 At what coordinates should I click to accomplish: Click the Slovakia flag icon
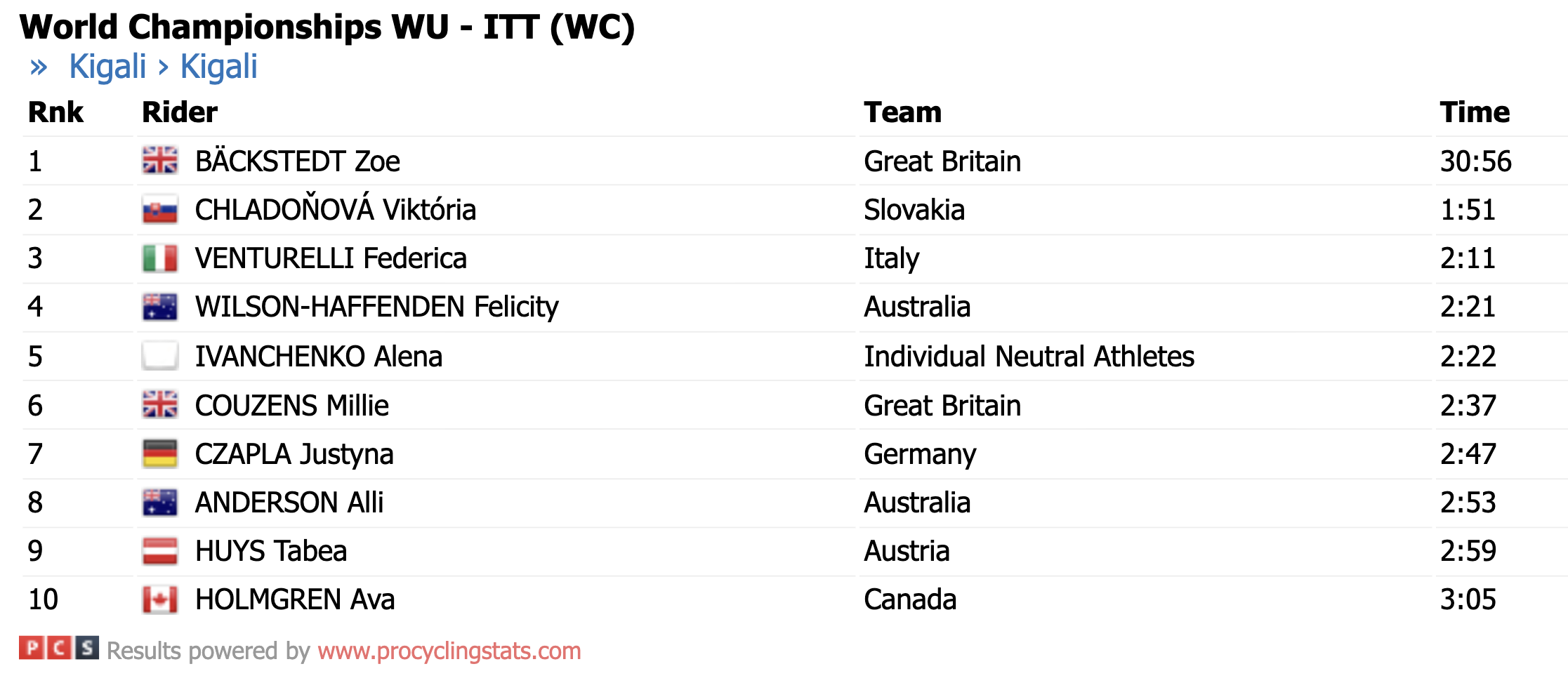(x=159, y=210)
